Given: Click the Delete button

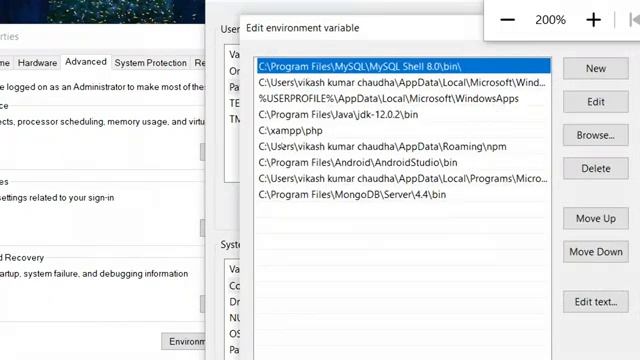Looking at the screenshot, I should coord(596,169).
